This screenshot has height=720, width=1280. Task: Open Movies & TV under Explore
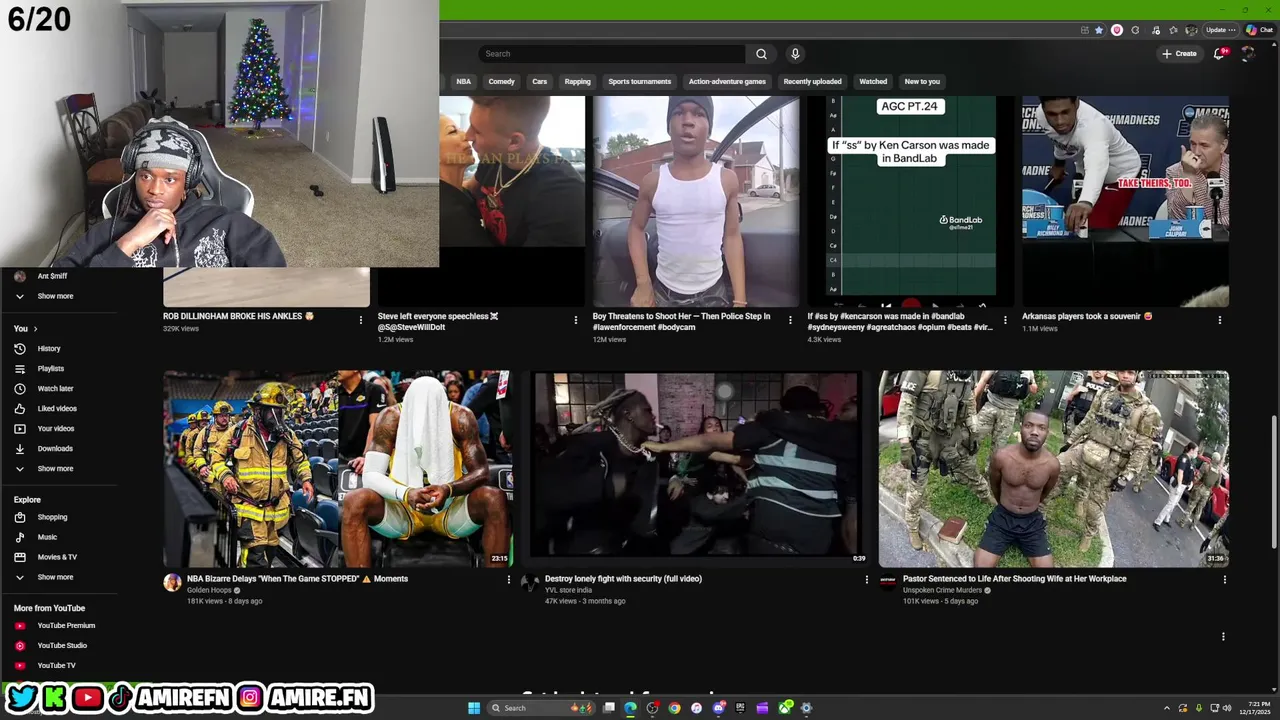coord(58,557)
